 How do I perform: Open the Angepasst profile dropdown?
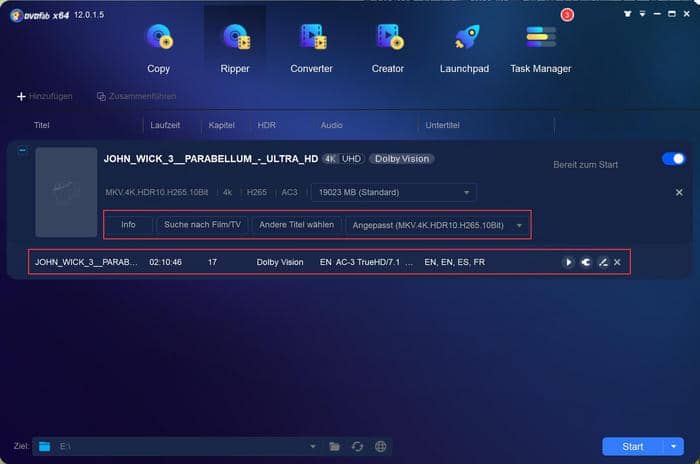[x=436, y=225]
